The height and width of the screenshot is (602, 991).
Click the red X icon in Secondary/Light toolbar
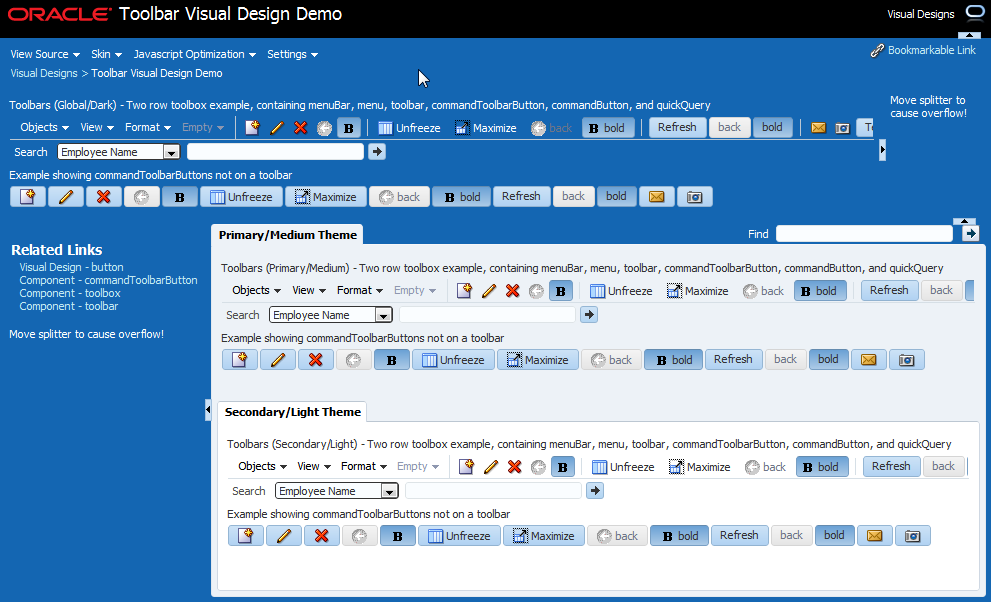[x=514, y=467]
